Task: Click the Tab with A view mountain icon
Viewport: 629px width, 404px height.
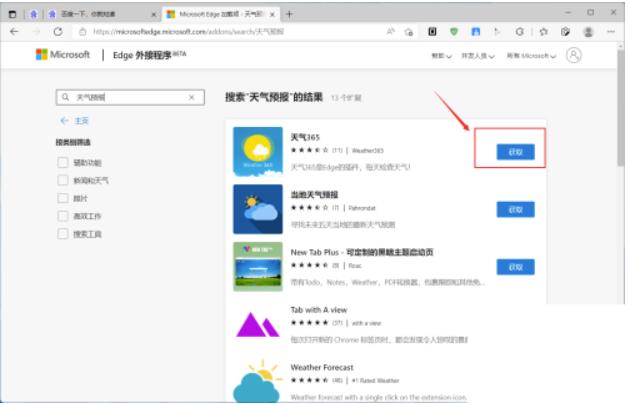Action: pos(258,324)
